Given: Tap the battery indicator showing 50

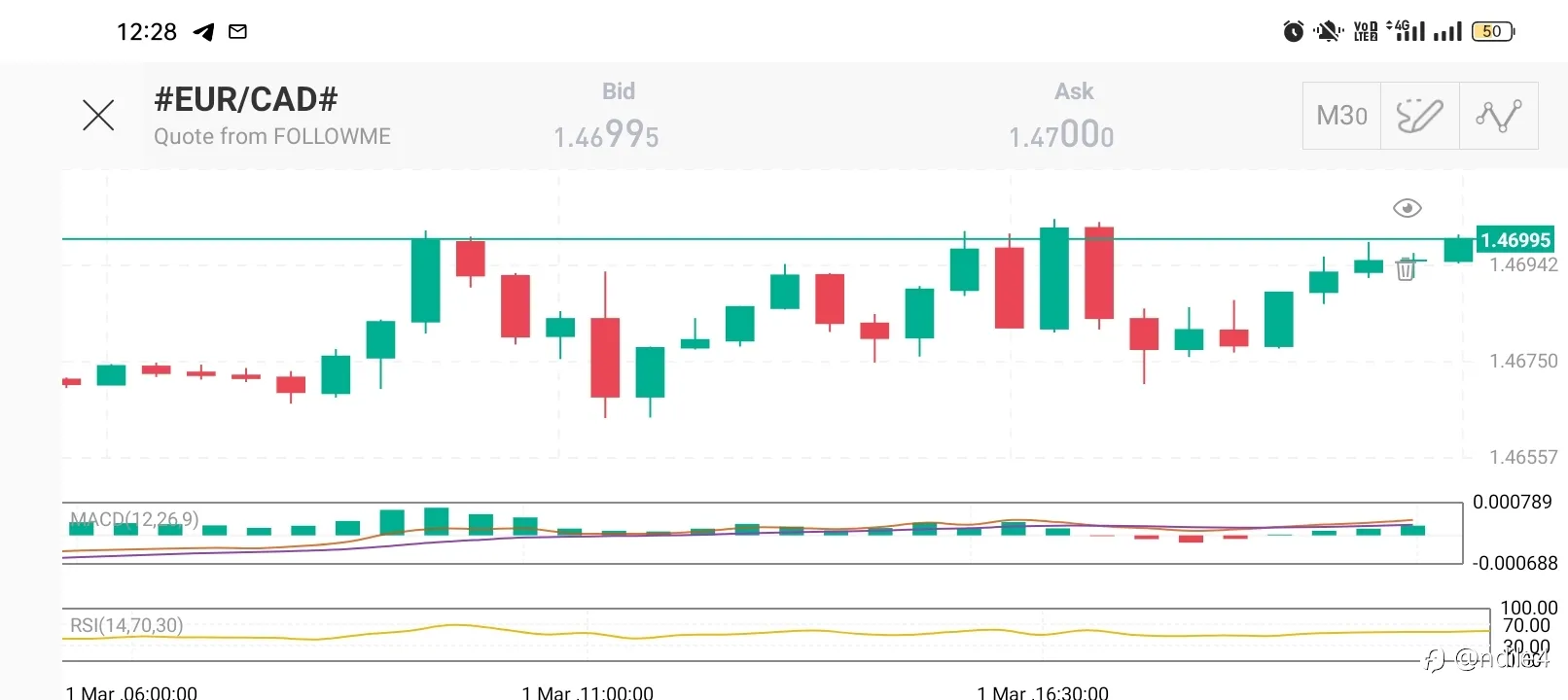Looking at the screenshot, I should 1493,32.
